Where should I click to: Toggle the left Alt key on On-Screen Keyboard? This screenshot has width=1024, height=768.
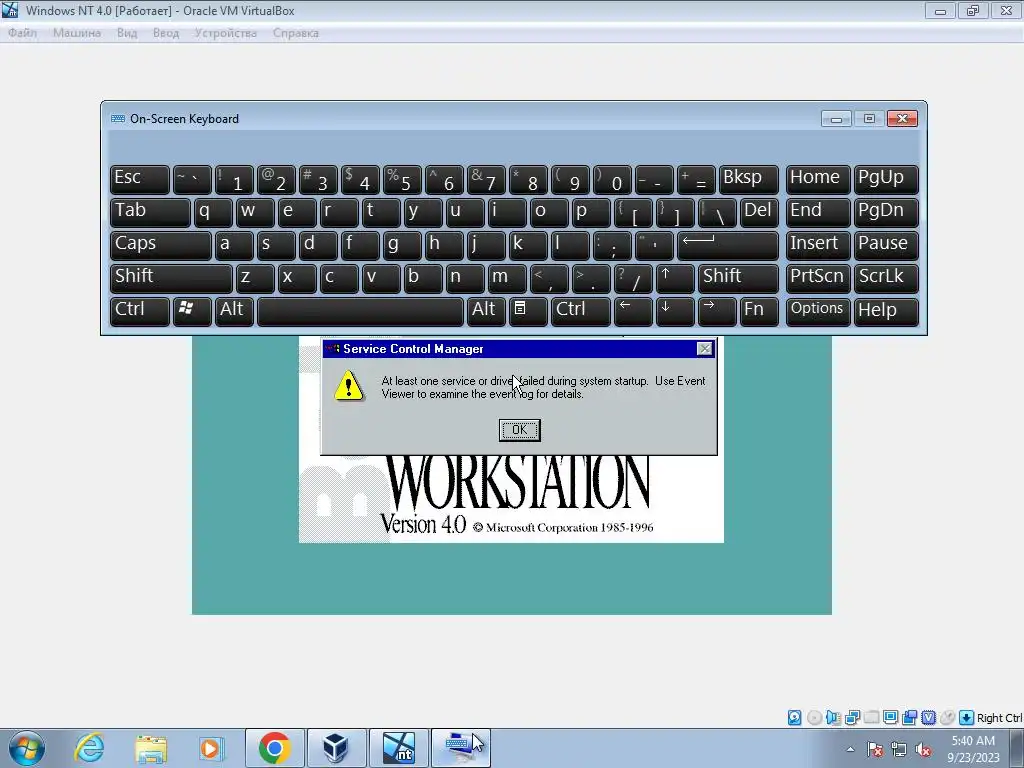coord(234,311)
